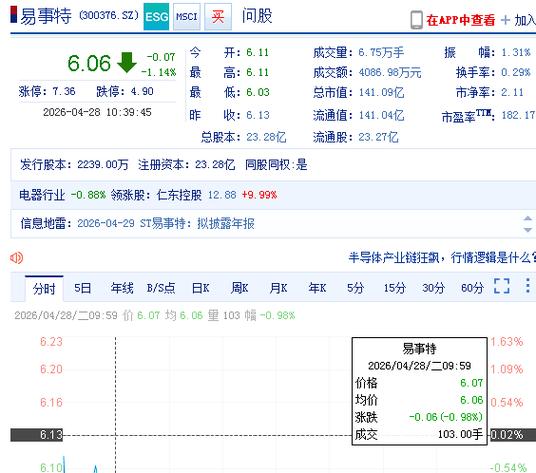Switch to the 周K chart tab
Viewport: 536px width, 473px height.
click(x=239, y=288)
